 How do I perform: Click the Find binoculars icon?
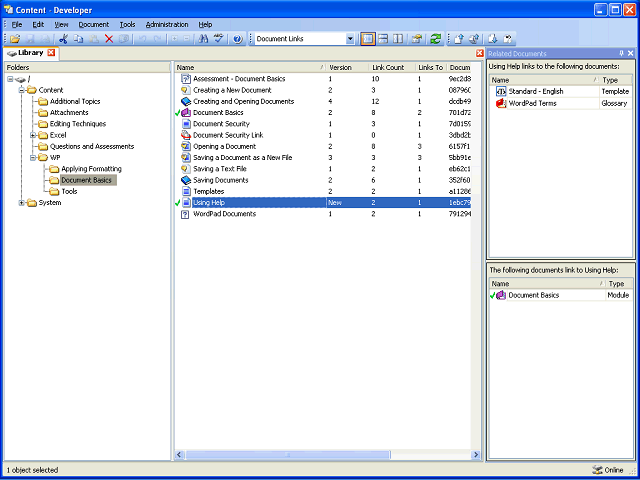pos(203,39)
